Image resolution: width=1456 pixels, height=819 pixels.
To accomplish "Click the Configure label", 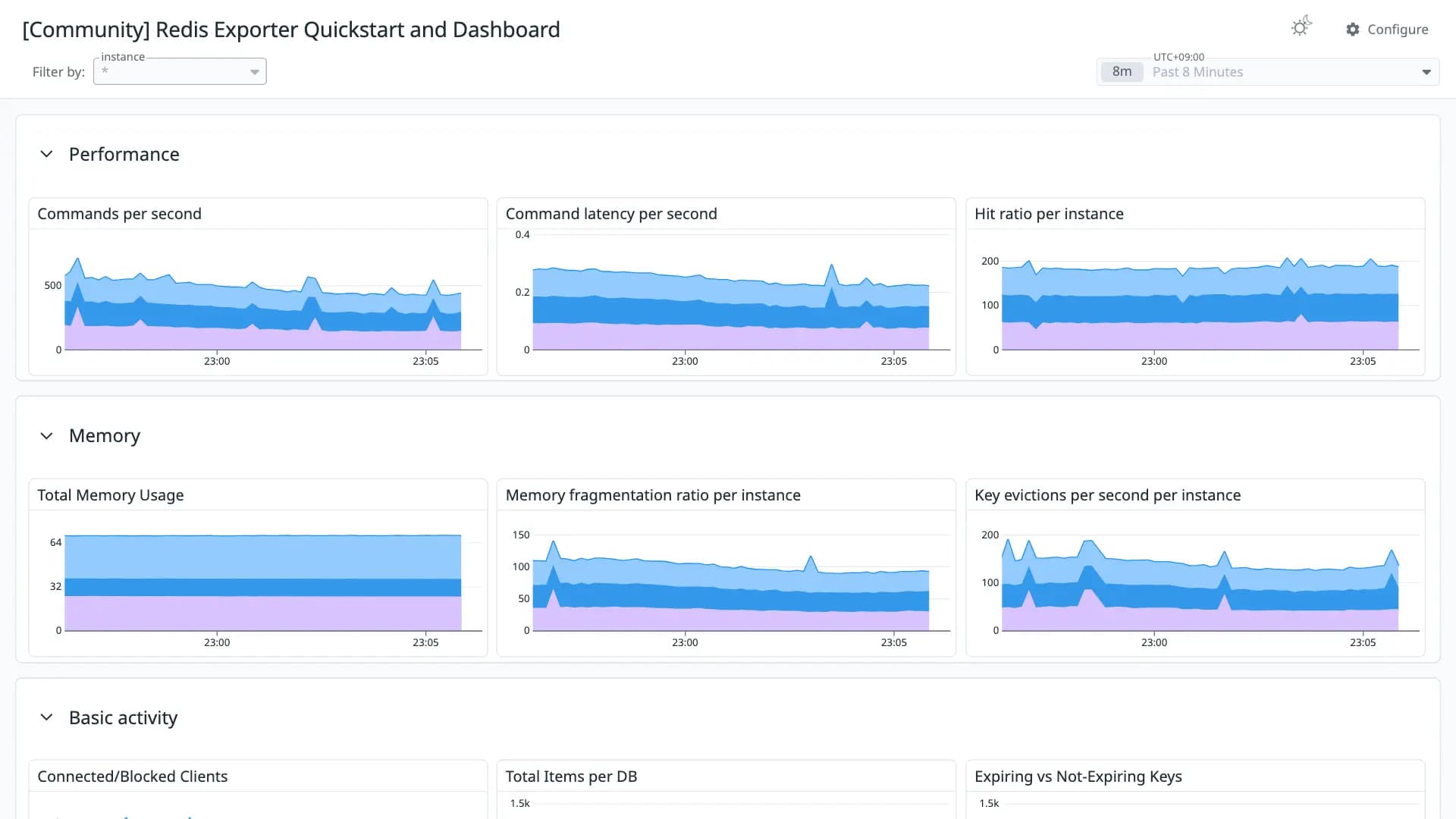I will (1398, 30).
